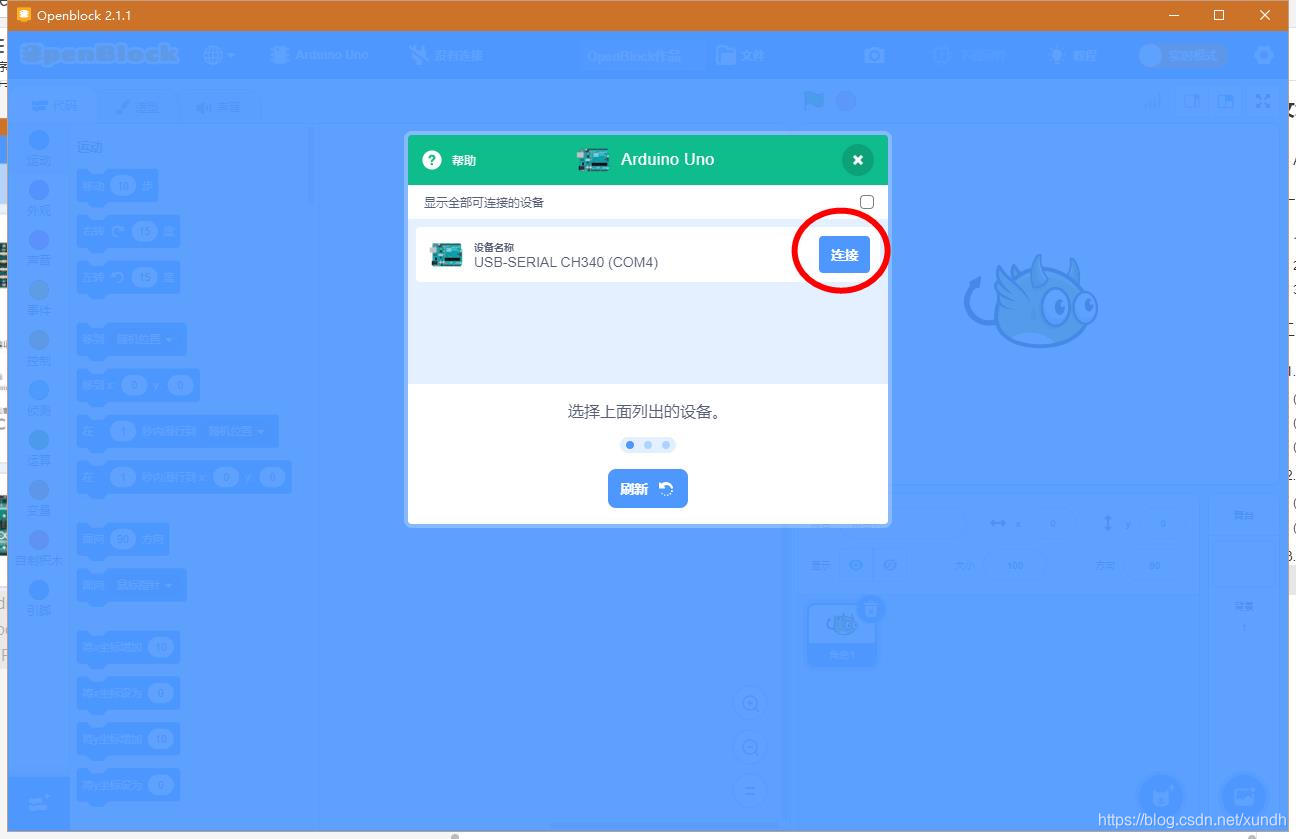Viewport: 1296px width, 839px height.
Task: Click the sprite x coordinate field
Action: (1052, 523)
